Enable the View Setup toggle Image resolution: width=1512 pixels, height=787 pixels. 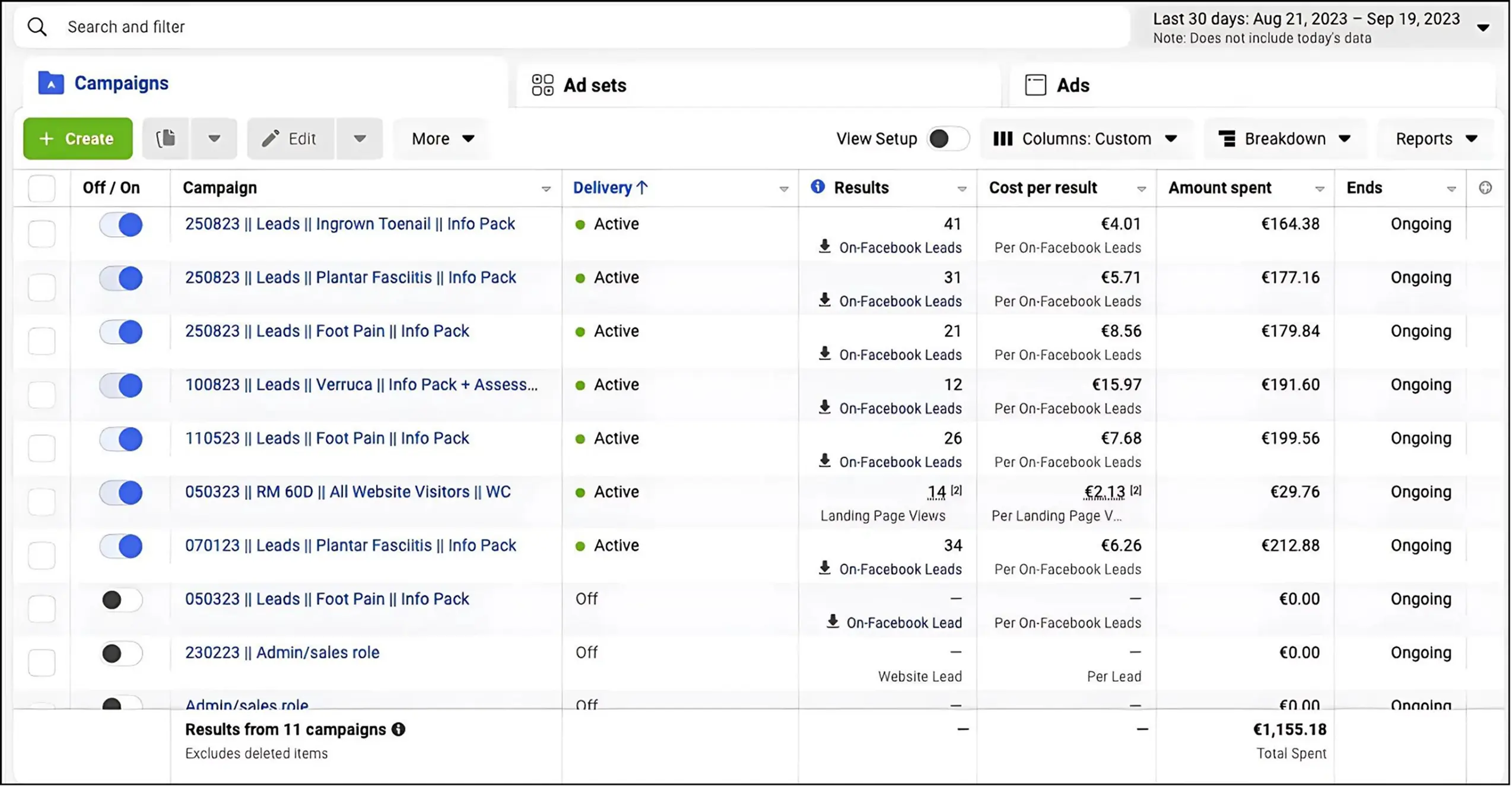coord(948,138)
